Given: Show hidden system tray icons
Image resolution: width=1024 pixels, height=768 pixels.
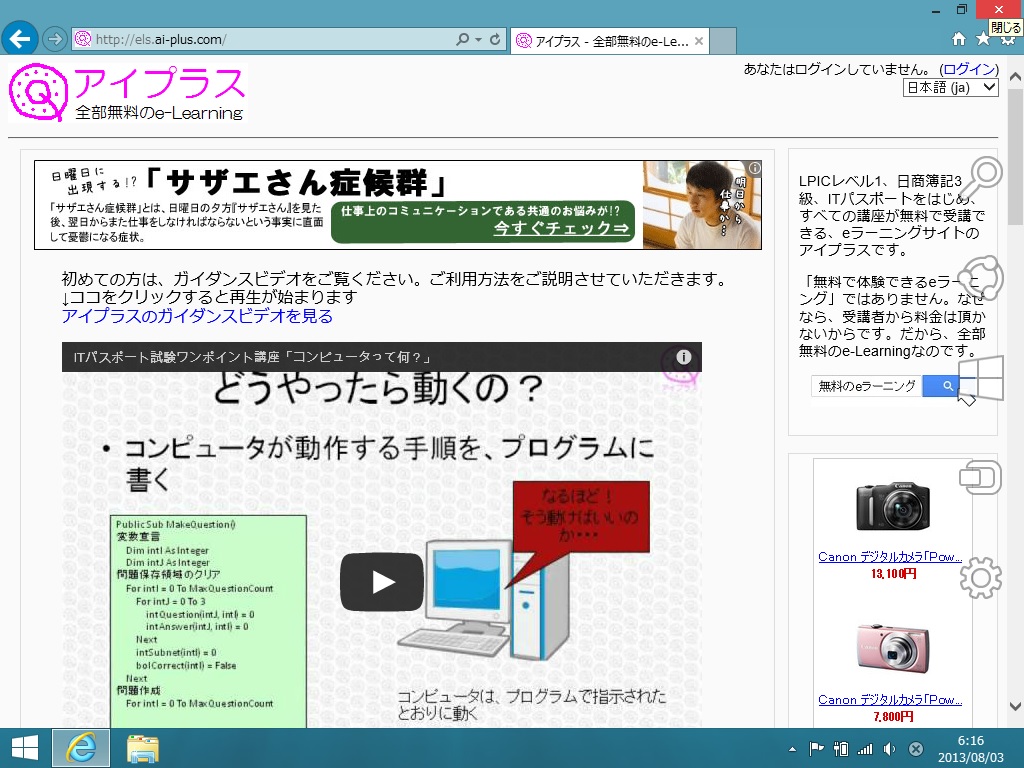Looking at the screenshot, I should 793,749.
